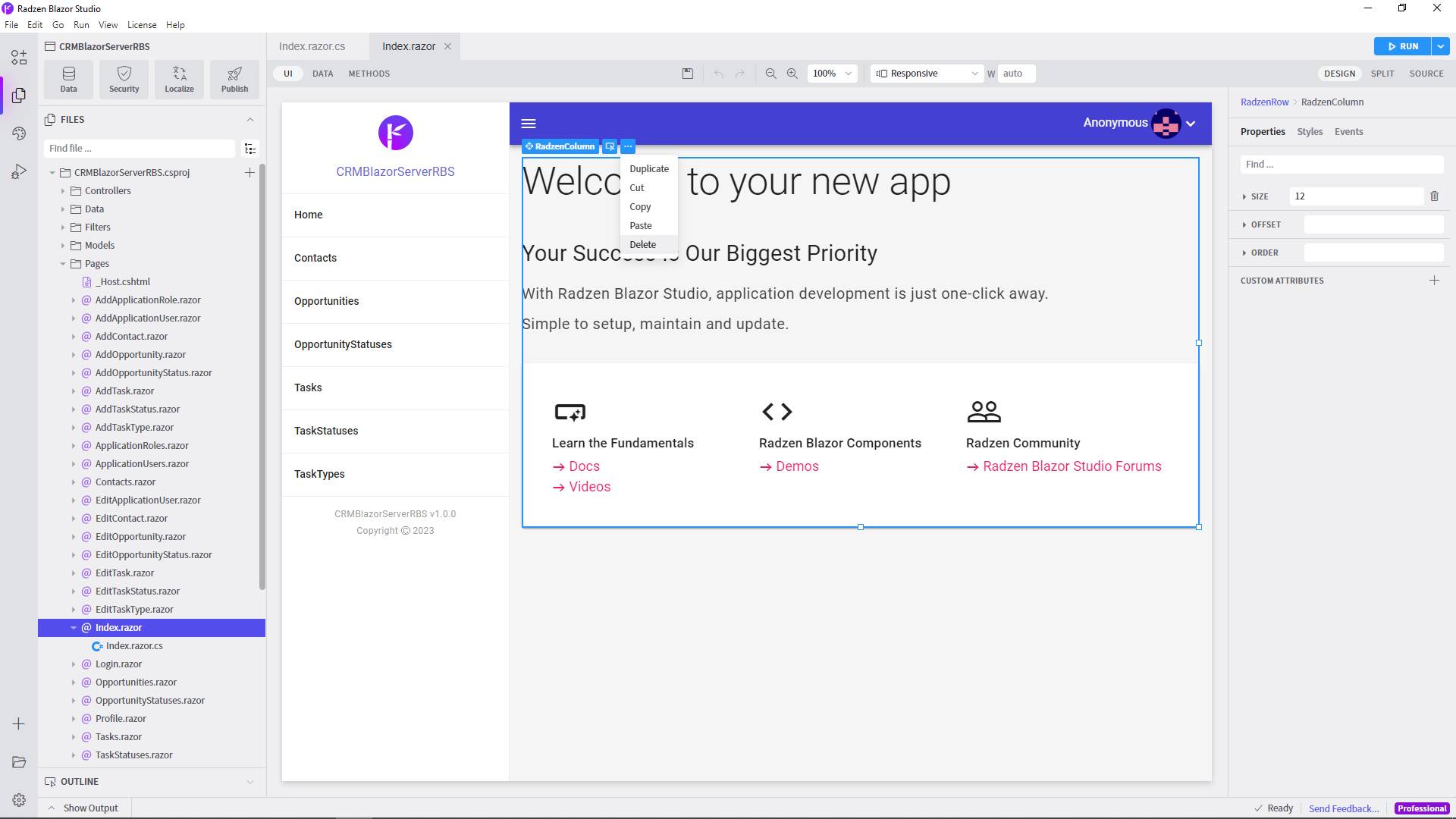The width and height of the screenshot is (1456, 819).
Task: Click the hamburger menu in app header
Action: (529, 124)
